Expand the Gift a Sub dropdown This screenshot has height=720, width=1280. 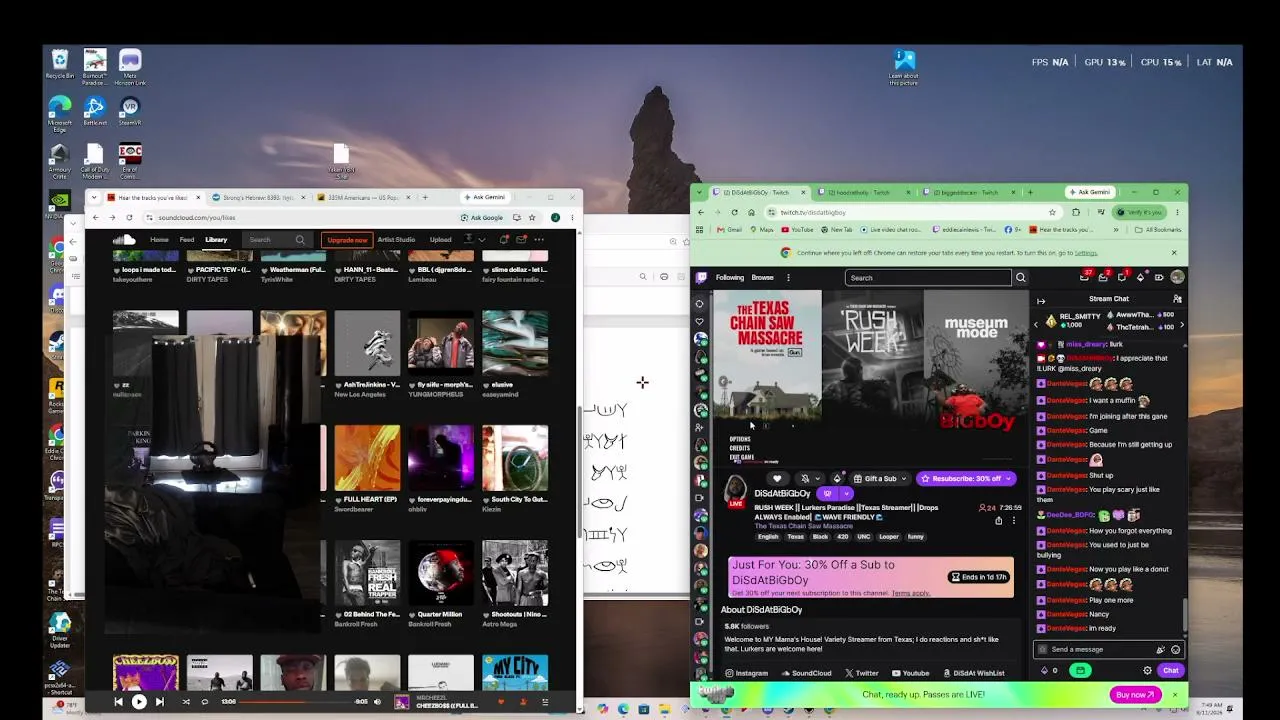tap(903, 479)
